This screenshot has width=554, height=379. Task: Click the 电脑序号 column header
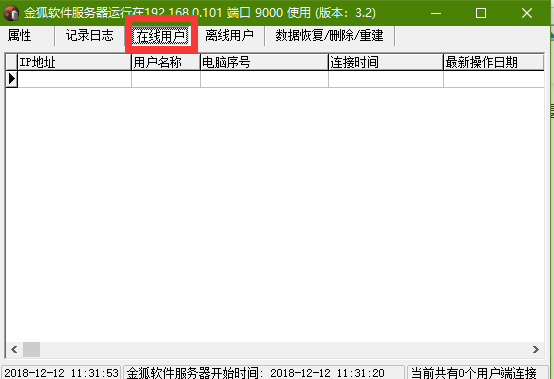click(264, 63)
